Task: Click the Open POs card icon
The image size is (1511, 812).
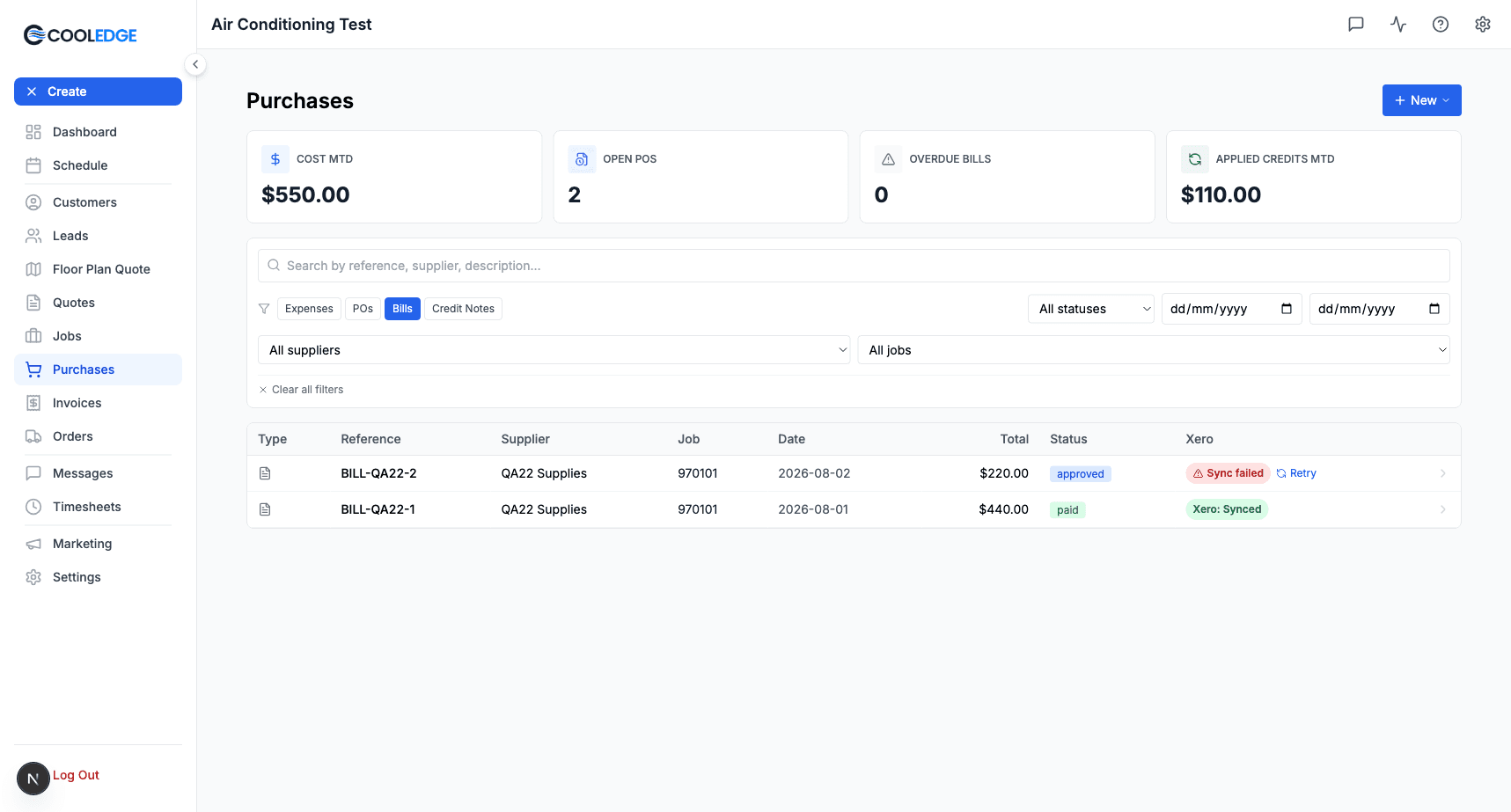Action: [582, 159]
